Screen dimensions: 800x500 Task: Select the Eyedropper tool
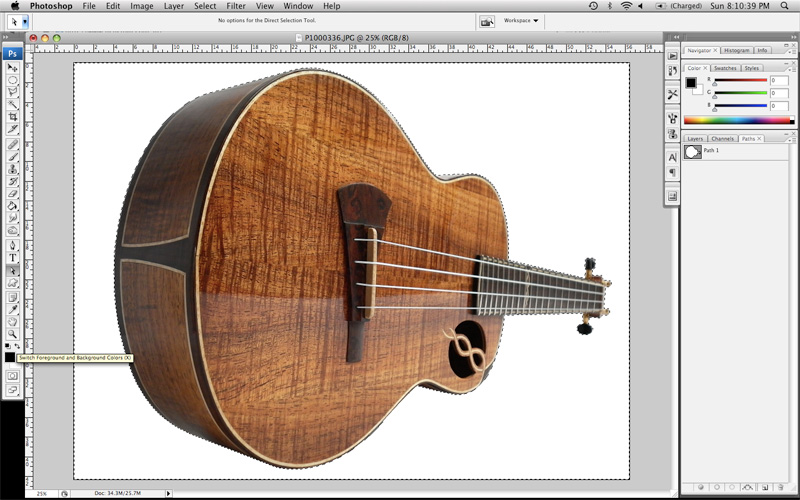point(12,310)
